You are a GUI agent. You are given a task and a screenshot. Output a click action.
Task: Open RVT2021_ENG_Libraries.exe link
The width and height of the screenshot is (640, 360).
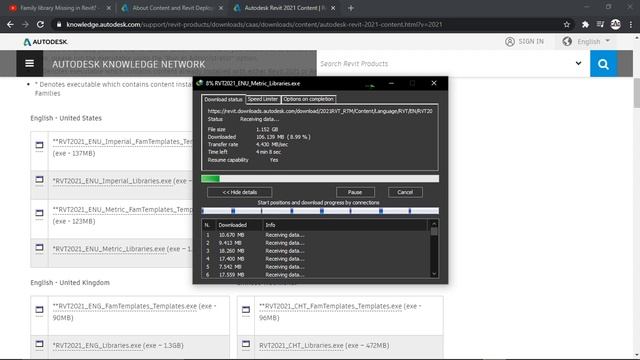point(97,345)
